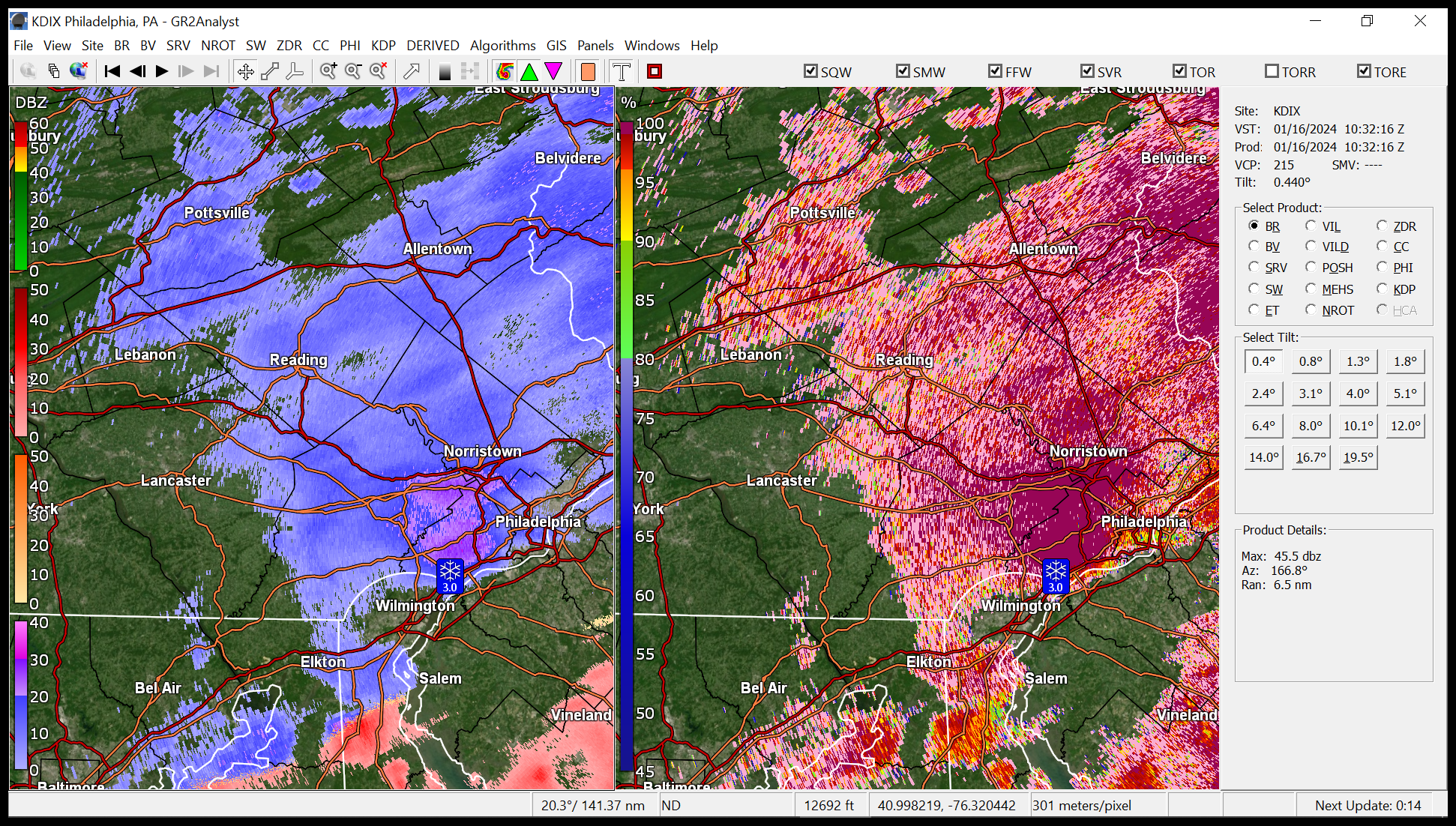Select the POSH product radio button
Screen dimensions: 1456x826
[1311, 267]
